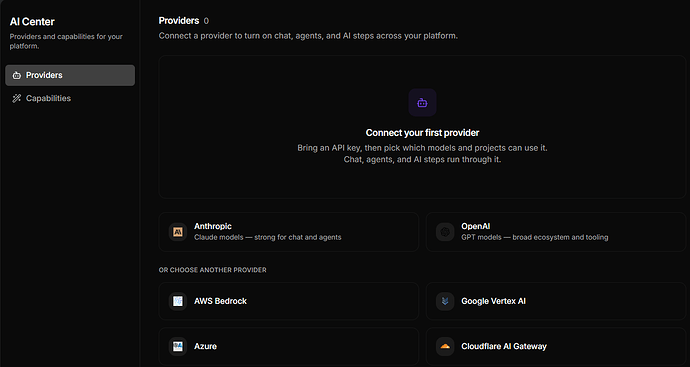Pick the Azure provider label
The width and height of the screenshot is (690, 367).
pyautogui.click(x=205, y=346)
